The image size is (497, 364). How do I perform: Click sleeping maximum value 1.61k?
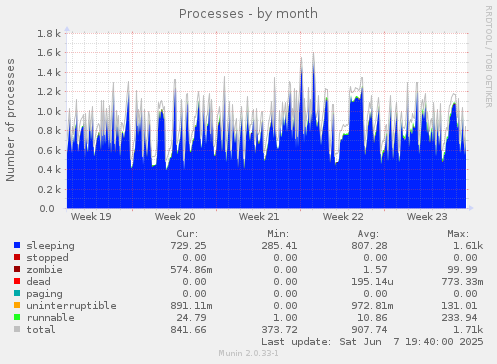[468, 246]
